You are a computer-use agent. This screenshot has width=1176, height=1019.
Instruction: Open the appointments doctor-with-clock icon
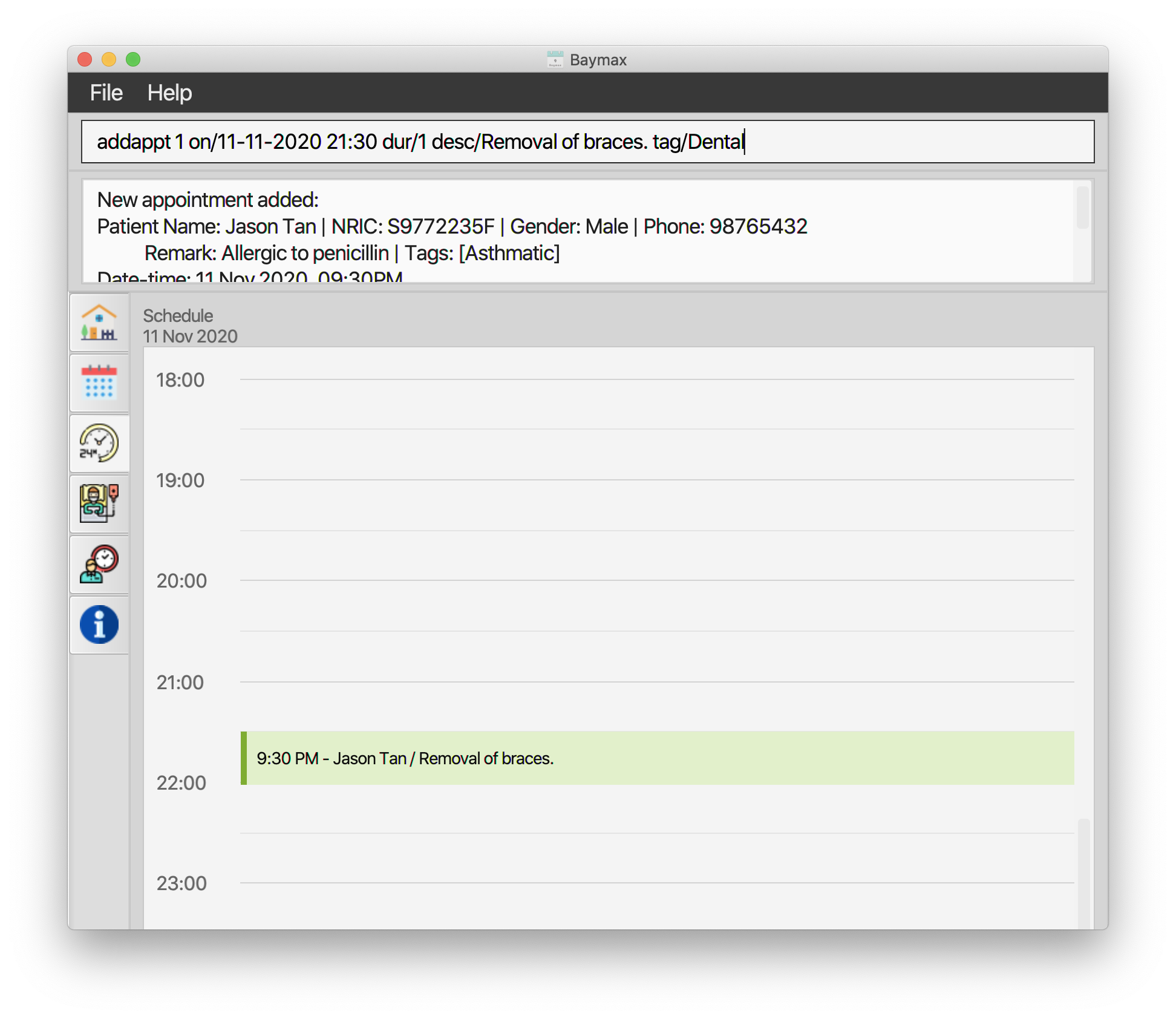(x=99, y=564)
